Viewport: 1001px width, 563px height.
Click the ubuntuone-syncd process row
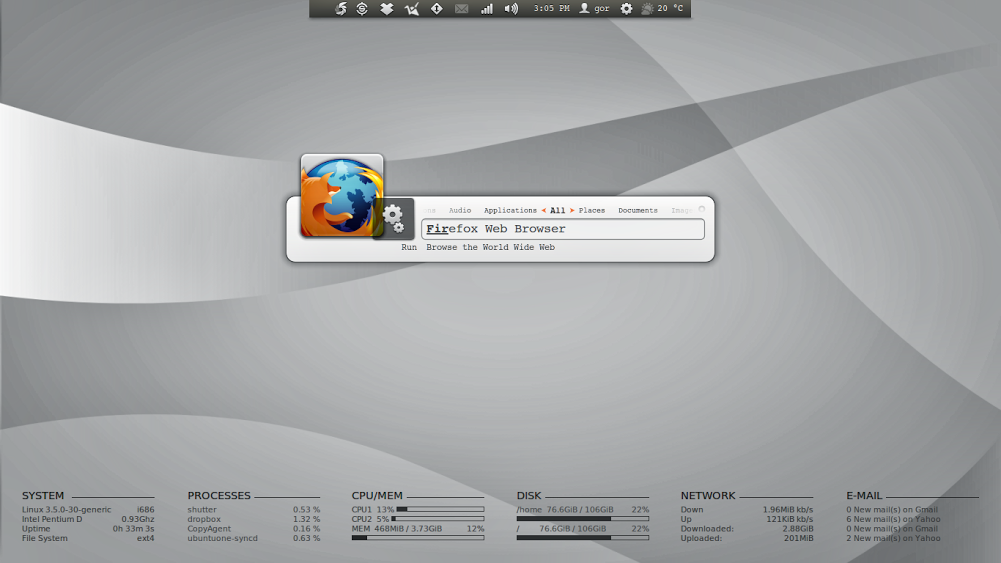253,538
